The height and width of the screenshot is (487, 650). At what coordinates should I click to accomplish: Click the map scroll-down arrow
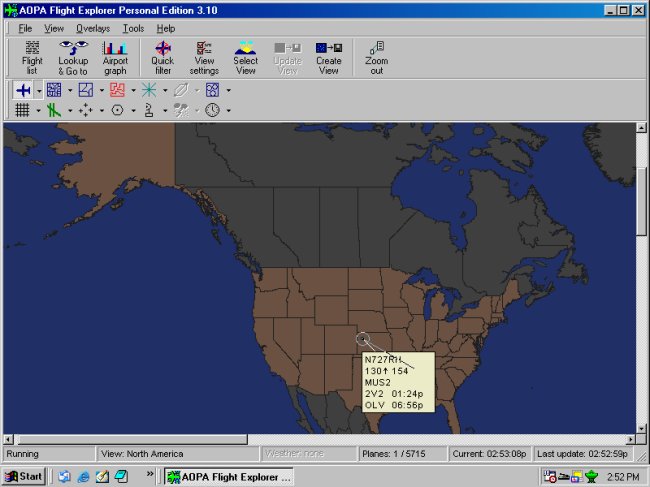(x=641, y=429)
